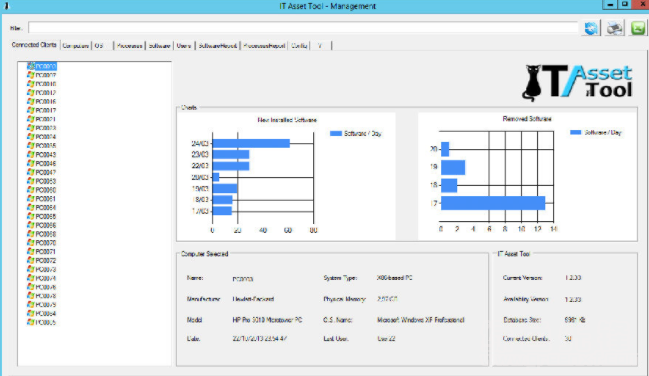Click the Removed Software legend swatch

click(x=576, y=133)
